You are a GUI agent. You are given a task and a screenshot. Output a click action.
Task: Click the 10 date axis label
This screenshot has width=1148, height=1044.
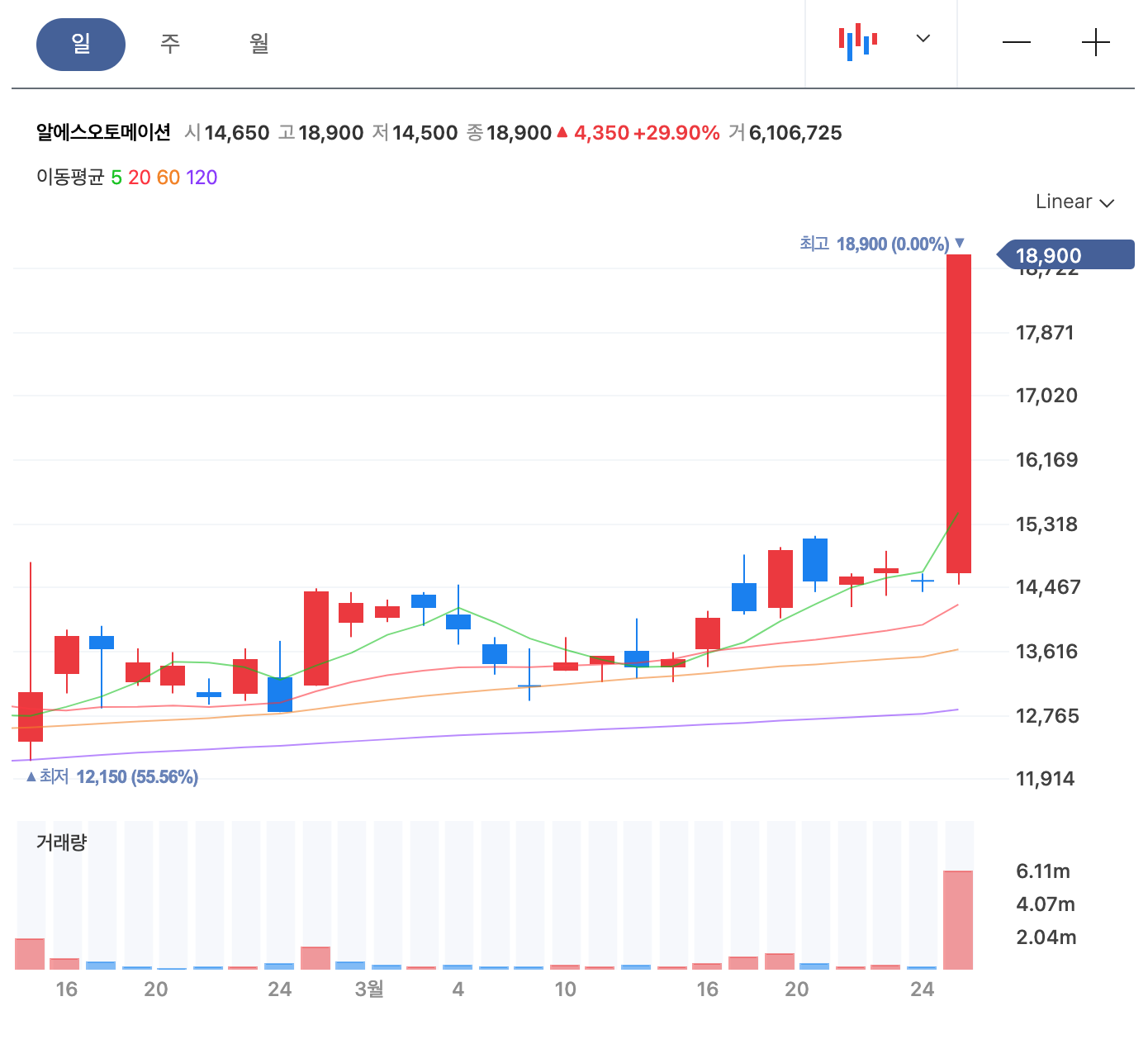pyautogui.click(x=565, y=989)
